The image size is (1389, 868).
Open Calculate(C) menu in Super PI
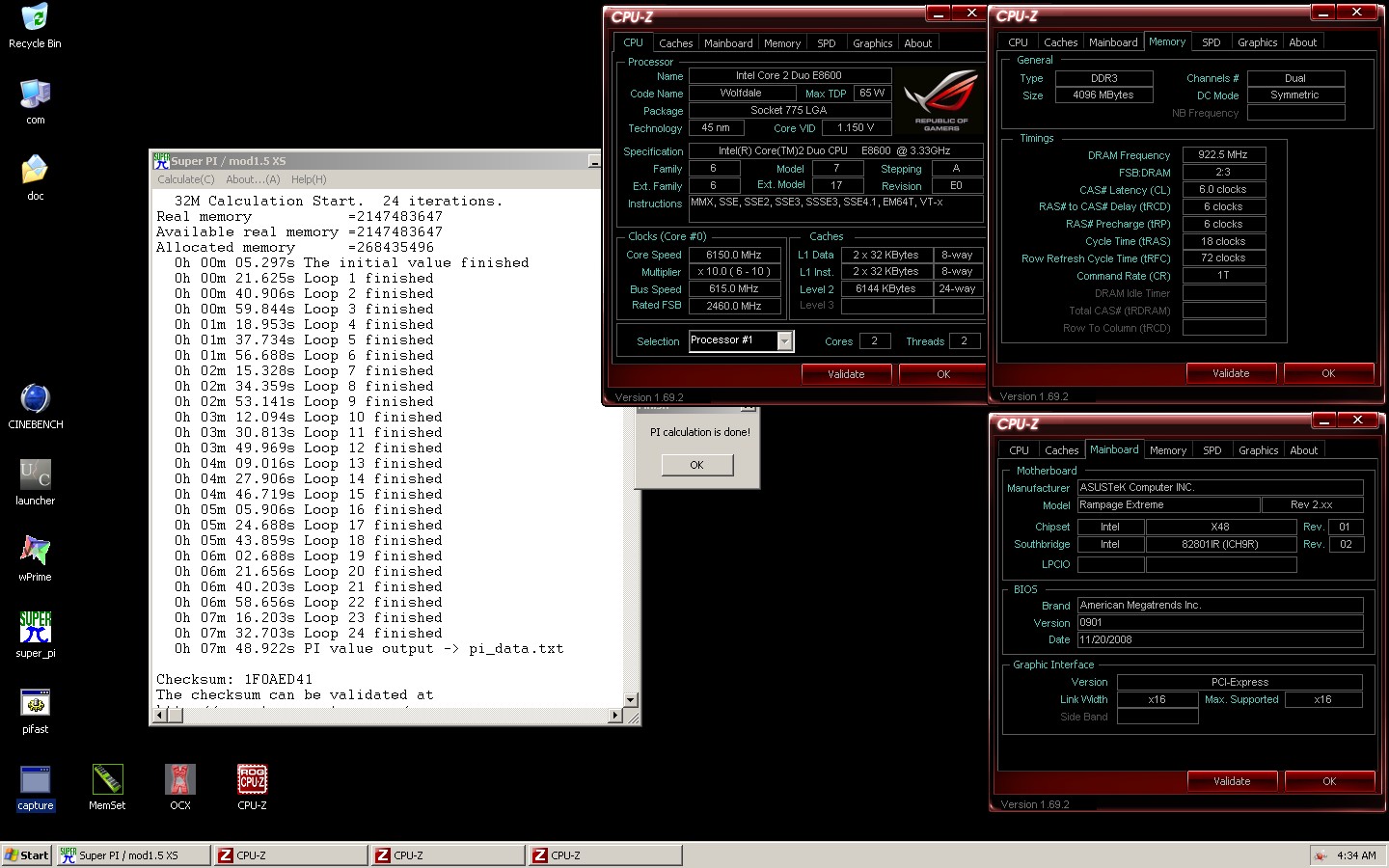(186, 179)
